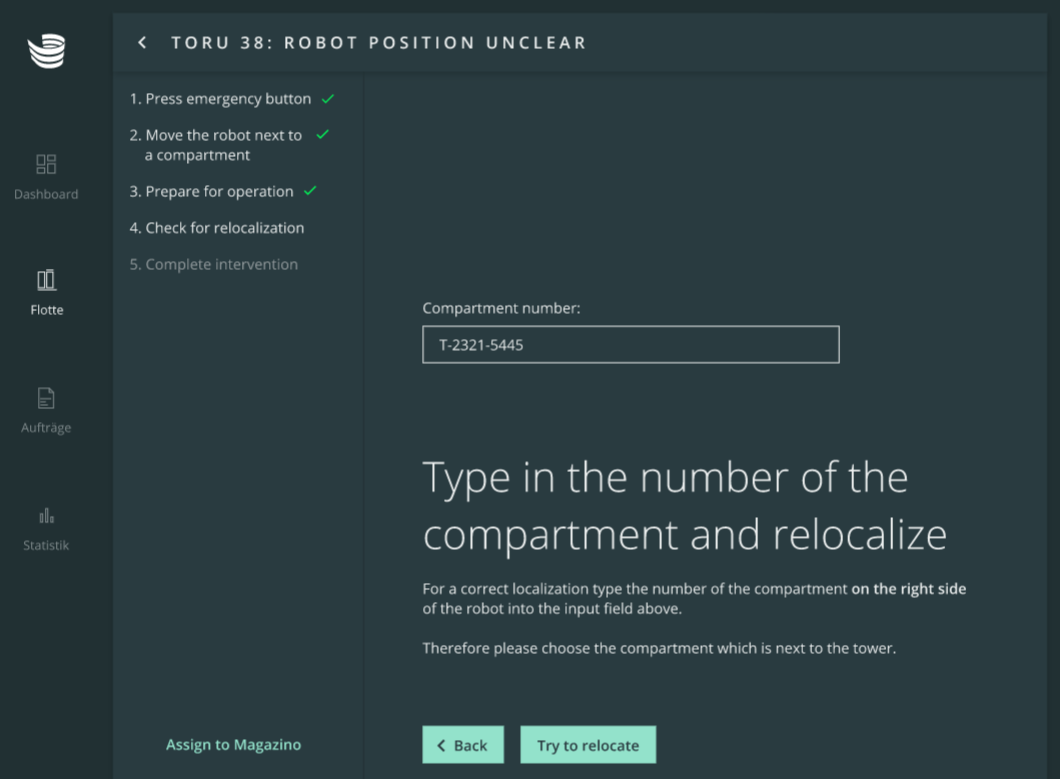The width and height of the screenshot is (1060, 779).
Task: Click the Compartment number input field
Action: tap(630, 345)
